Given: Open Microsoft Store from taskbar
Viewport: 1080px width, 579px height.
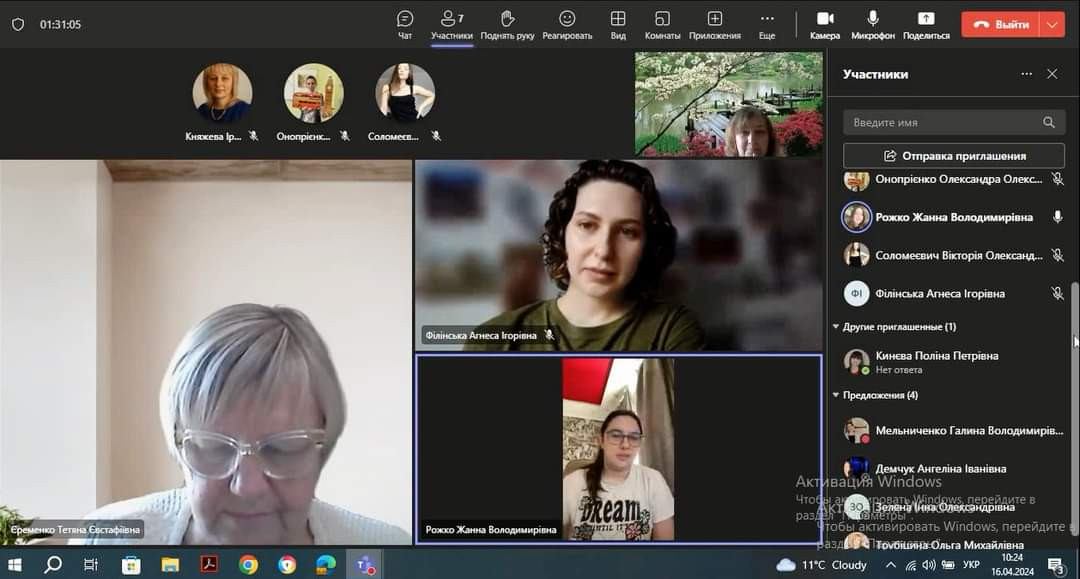Looking at the screenshot, I should click(131, 565).
